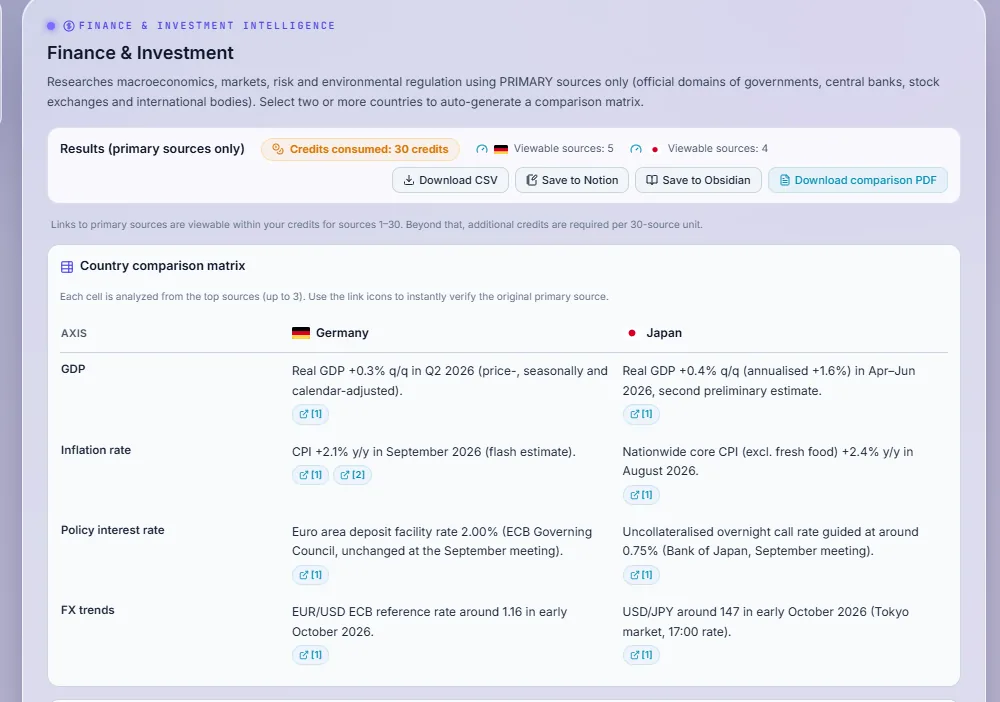Open source [1] for the Bank of Japan call rate
This screenshot has height=702, width=1000.
tap(641, 575)
